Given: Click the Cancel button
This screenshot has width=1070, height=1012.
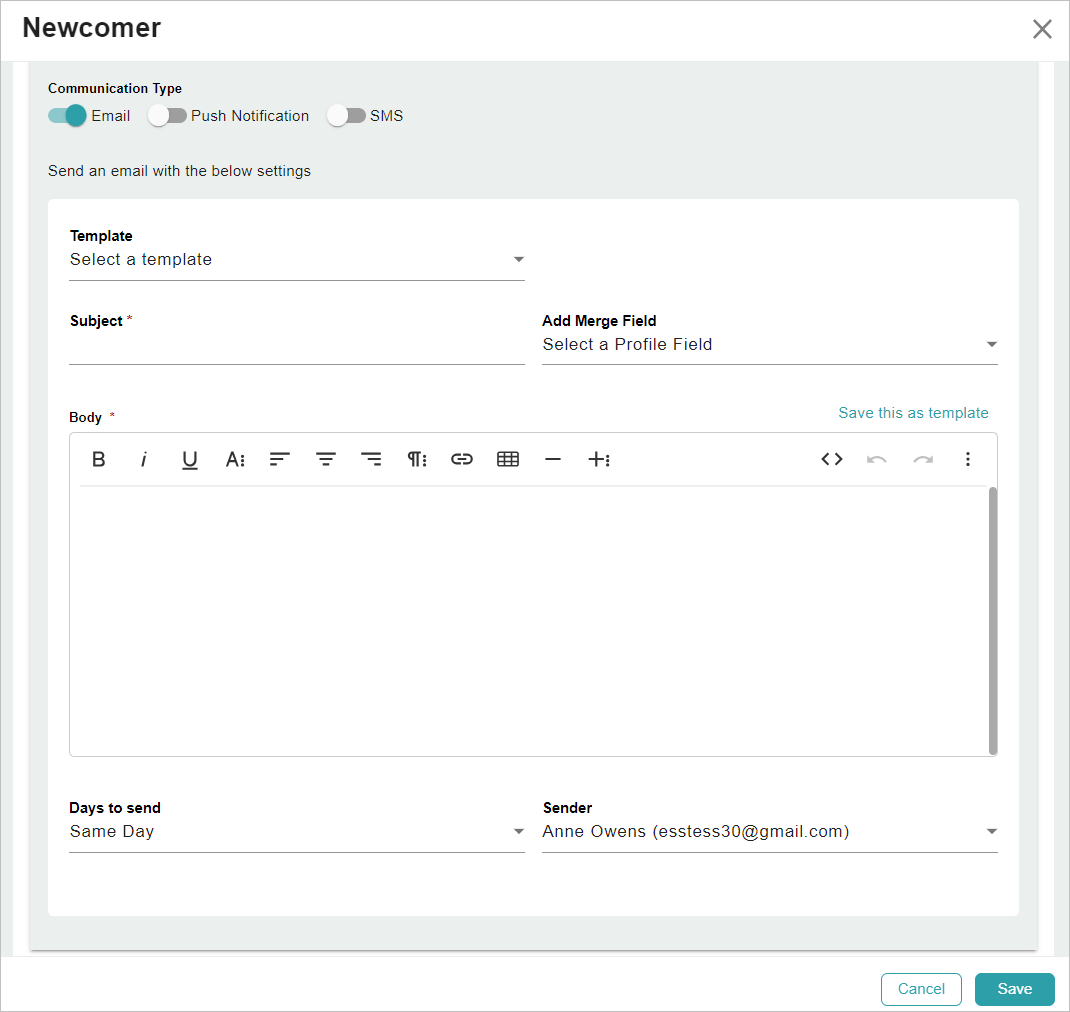Looking at the screenshot, I should 921,989.
